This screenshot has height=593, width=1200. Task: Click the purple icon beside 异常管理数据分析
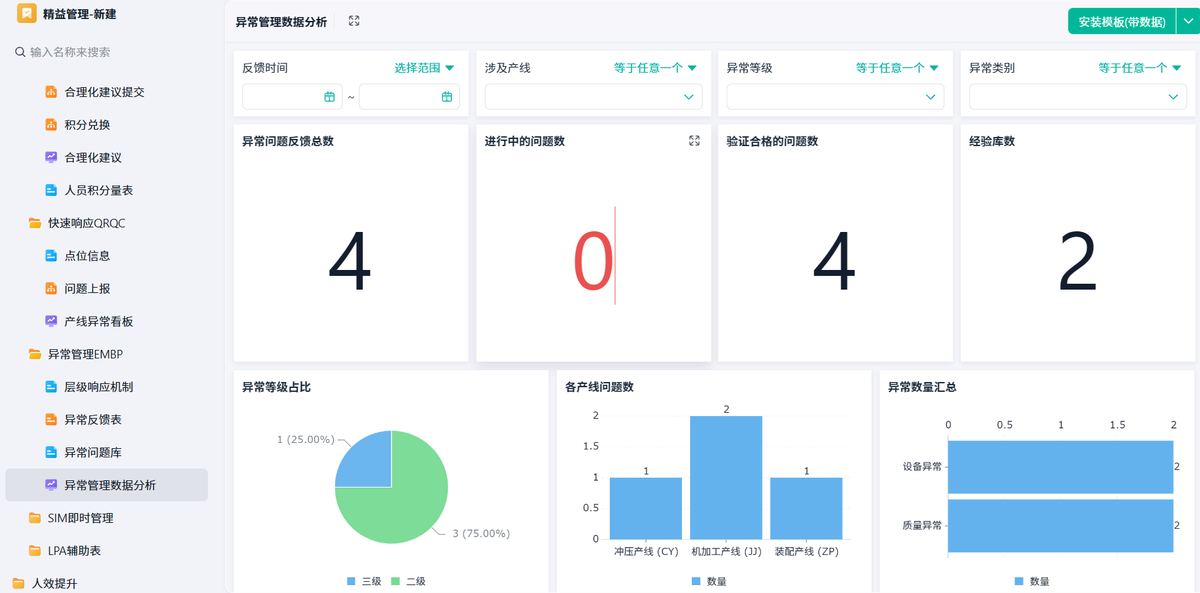pyautogui.click(x=51, y=485)
